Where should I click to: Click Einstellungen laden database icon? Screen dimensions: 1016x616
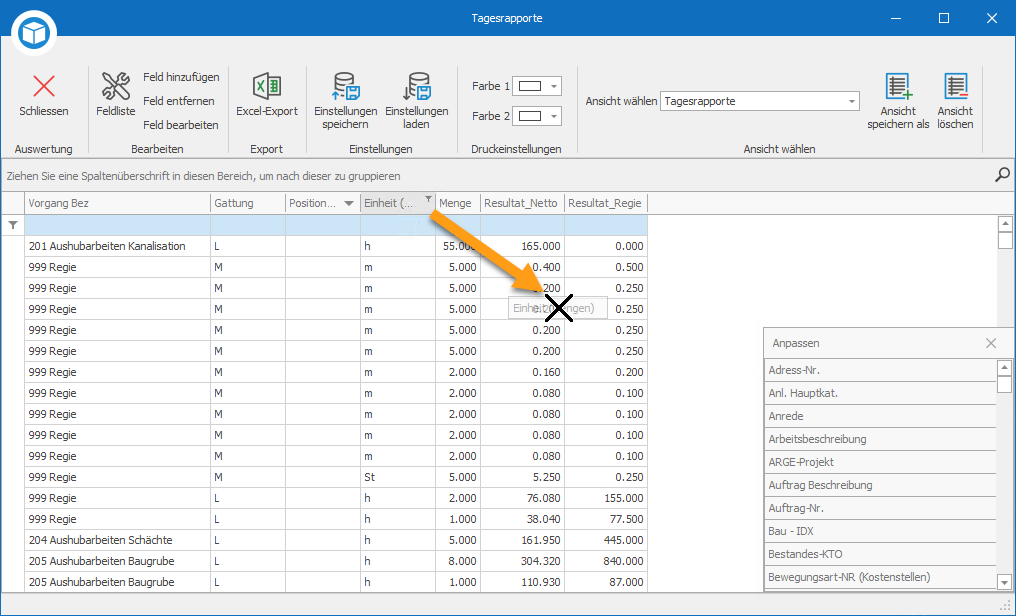tap(416, 86)
